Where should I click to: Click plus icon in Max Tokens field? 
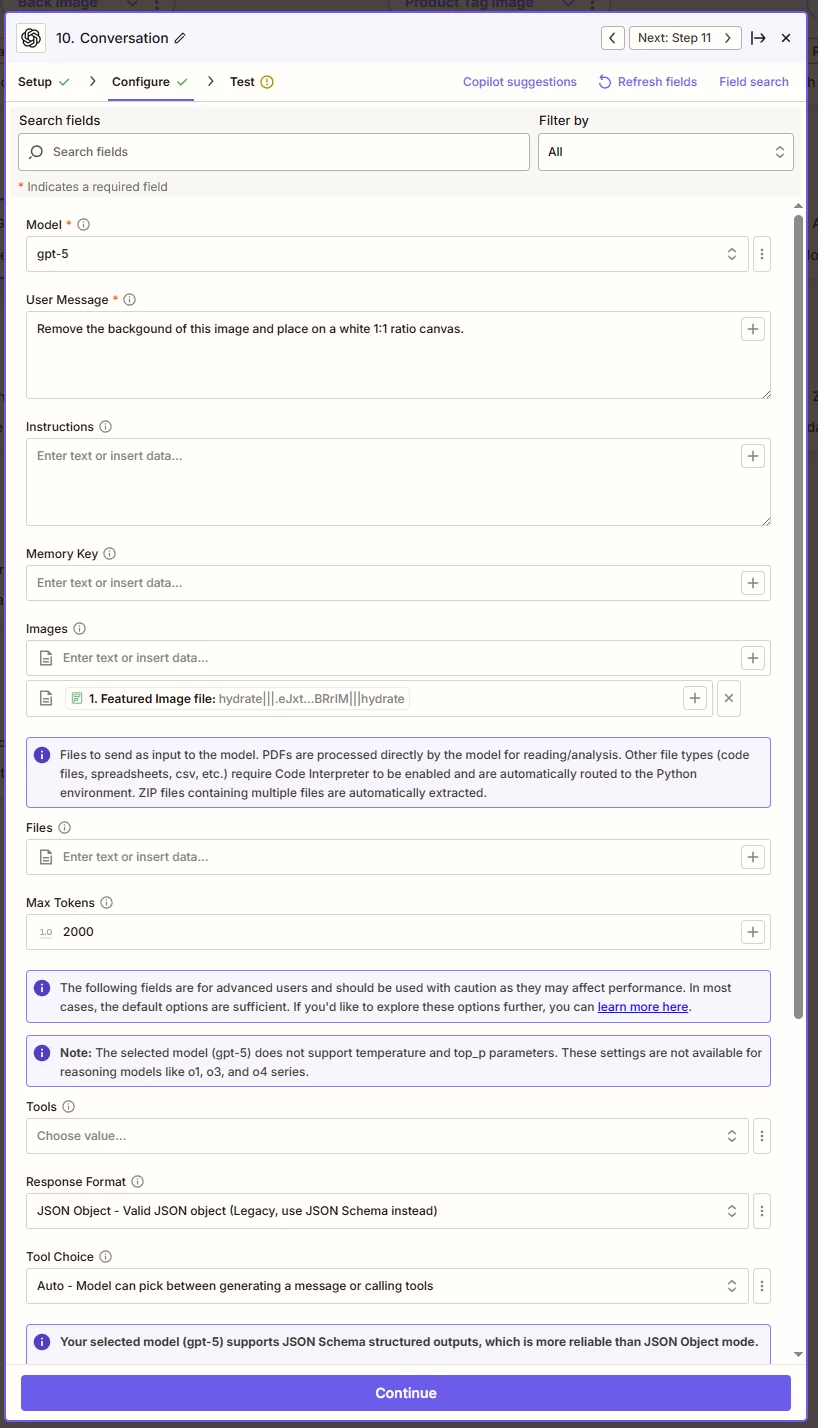753,932
